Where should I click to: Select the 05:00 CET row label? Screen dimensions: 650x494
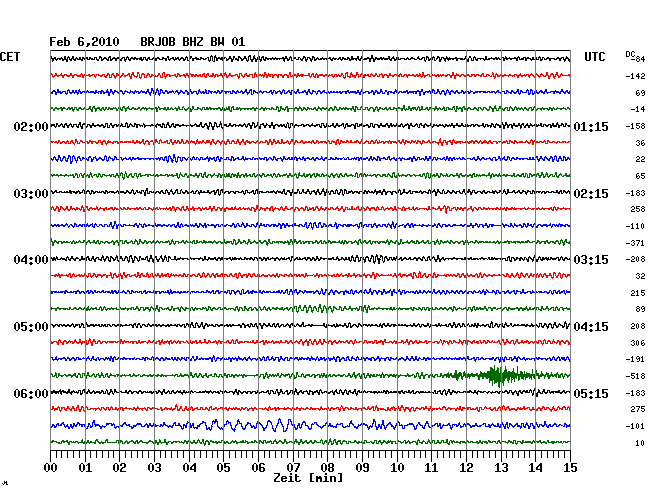[31, 327]
